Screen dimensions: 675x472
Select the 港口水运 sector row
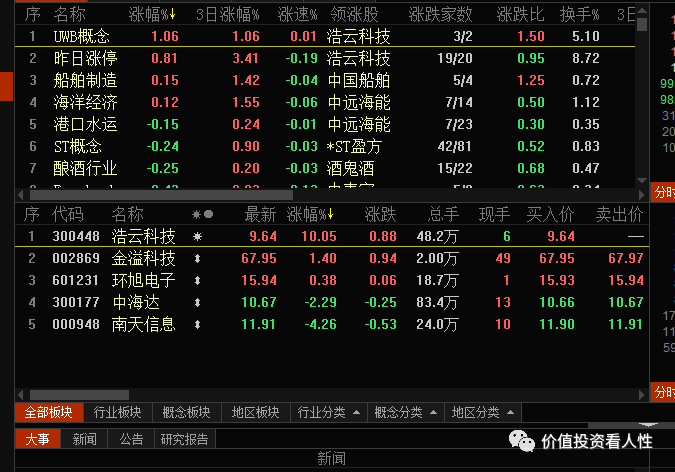[x=325, y=124]
